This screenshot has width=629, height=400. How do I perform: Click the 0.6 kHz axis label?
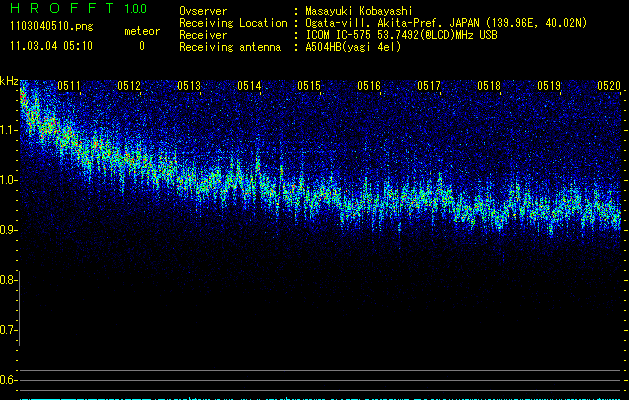pyautogui.click(x=8, y=380)
